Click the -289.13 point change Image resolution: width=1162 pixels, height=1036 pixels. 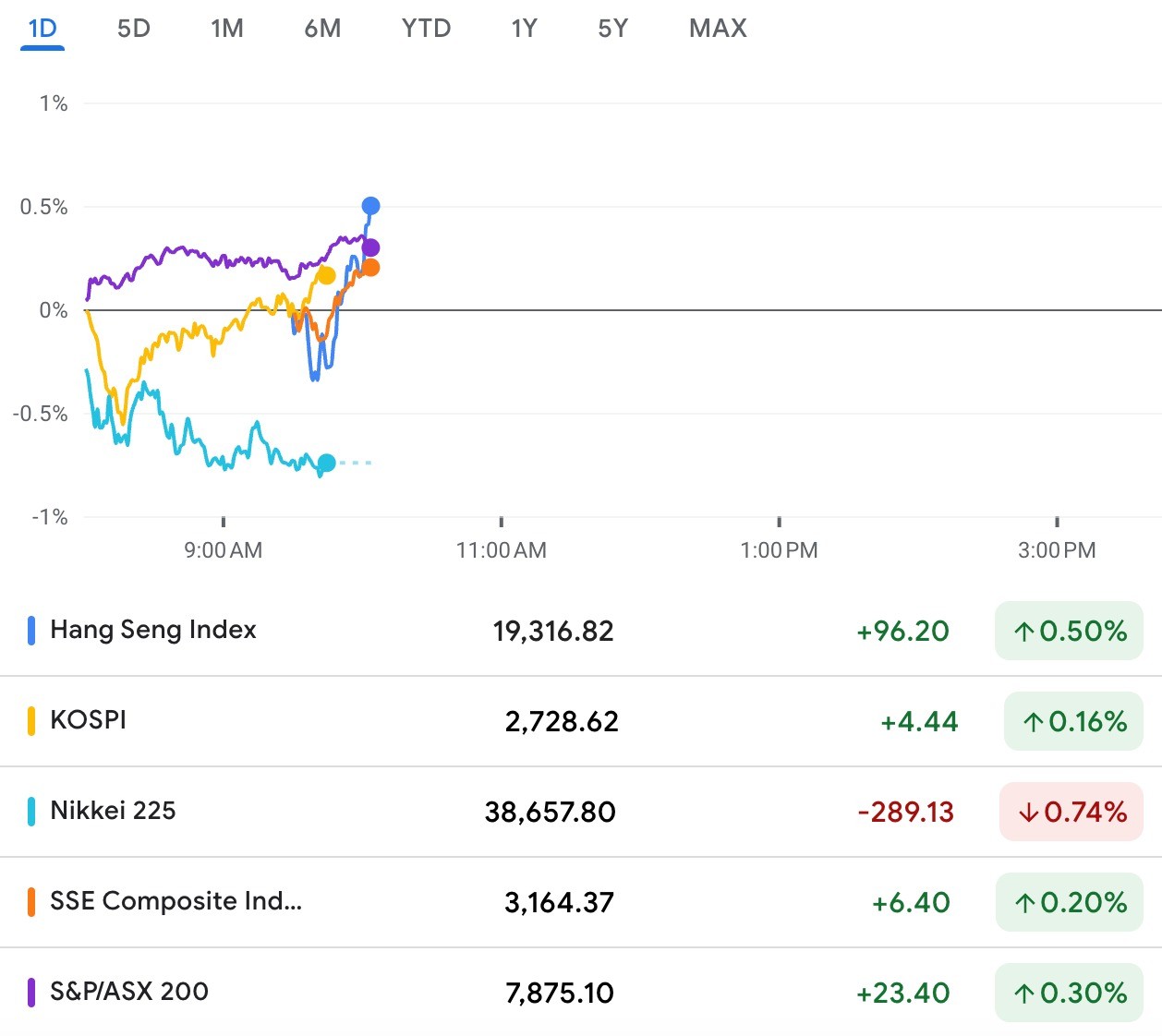[x=906, y=813]
